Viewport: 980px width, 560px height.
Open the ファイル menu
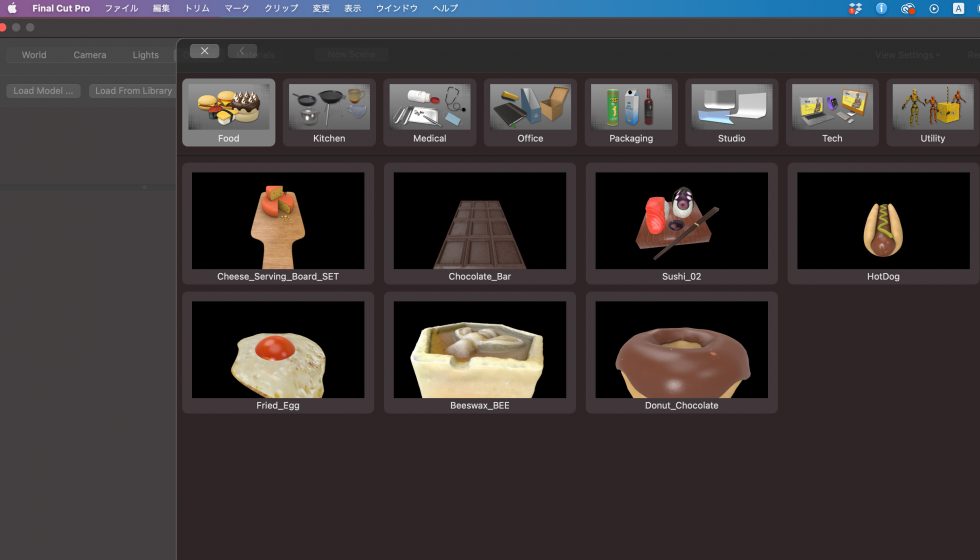coord(122,8)
